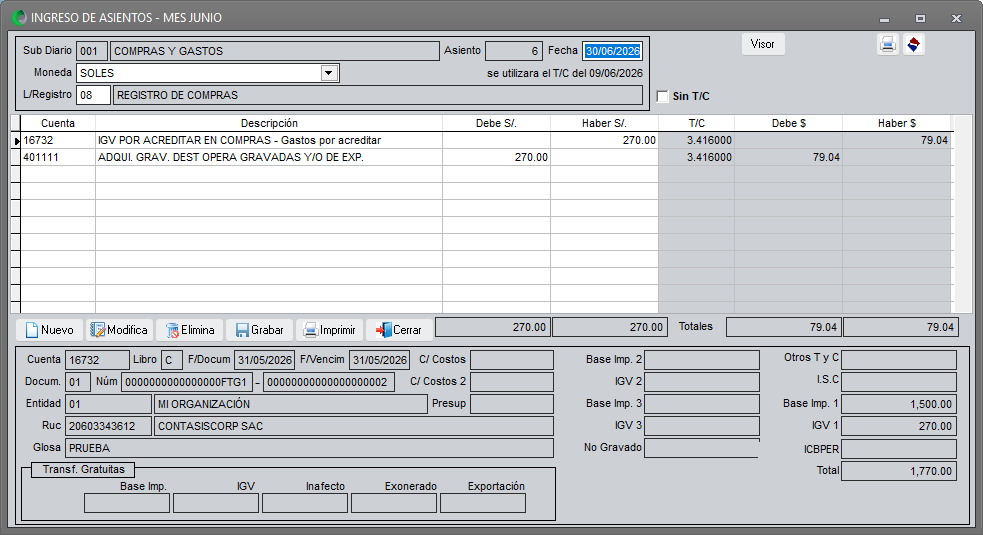This screenshot has height=535, width=983.
Task: Enable the Sin T/C checkbox
Action: 663,96
